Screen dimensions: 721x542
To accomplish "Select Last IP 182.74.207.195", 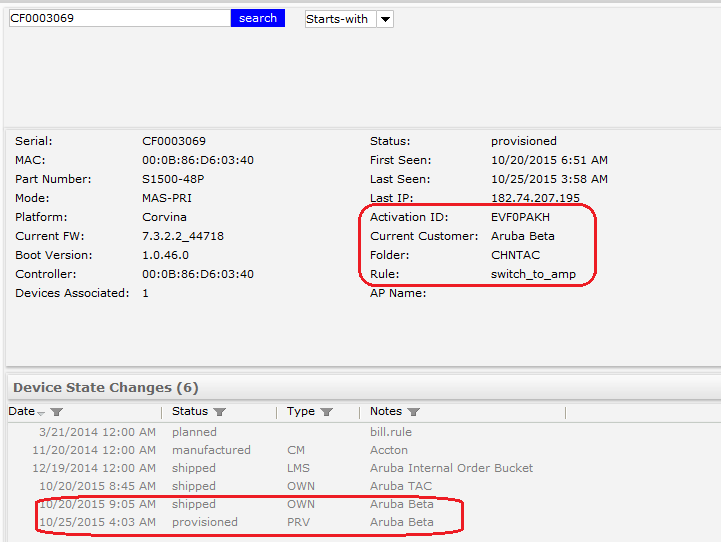I will [x=535, y=198].
